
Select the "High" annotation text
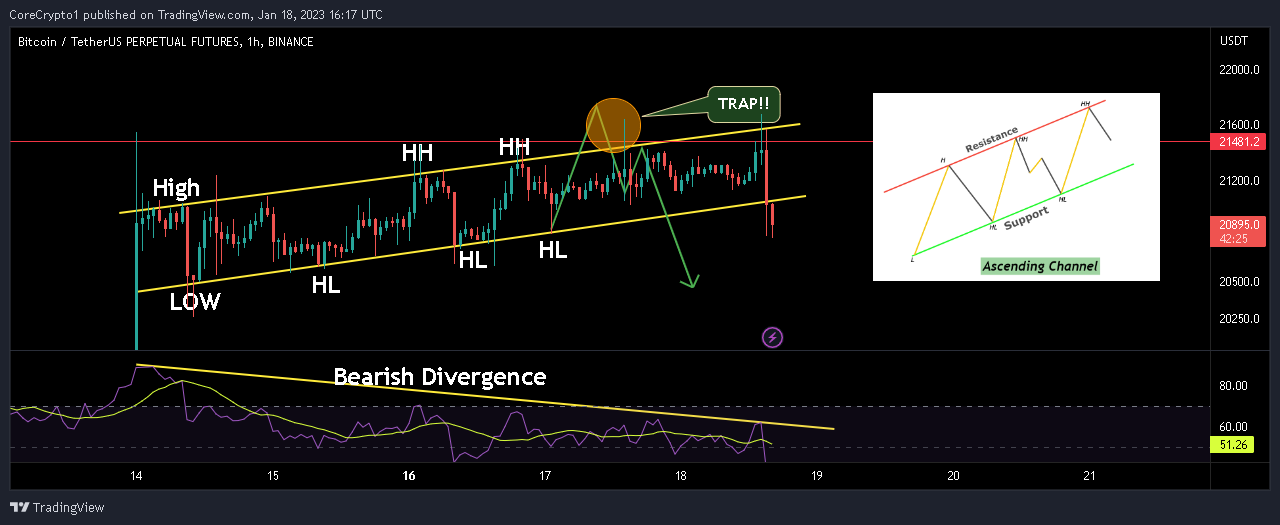(x=176, y=188)
